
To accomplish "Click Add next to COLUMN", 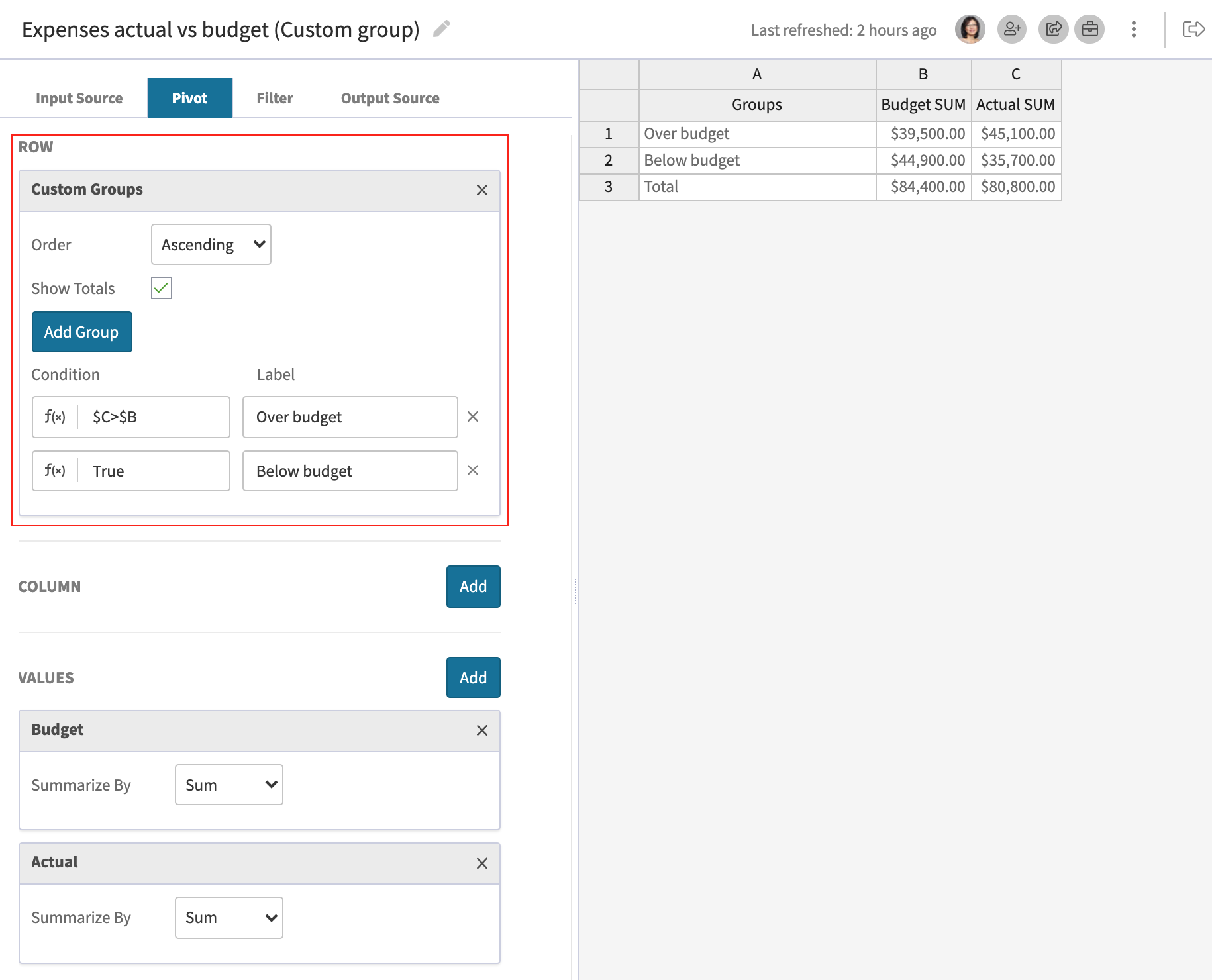I will point(472,586).
